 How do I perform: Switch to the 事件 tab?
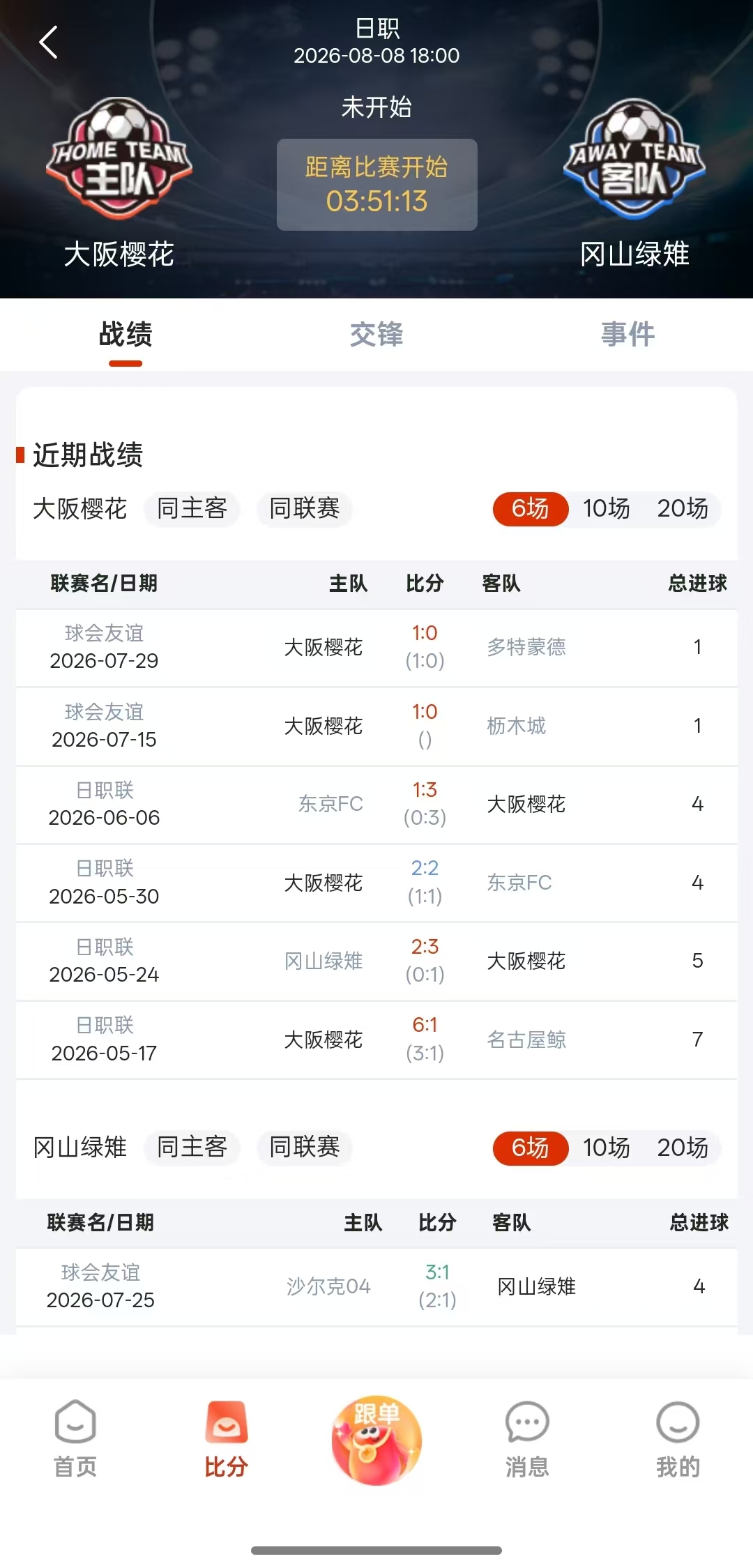pos(627,335)
